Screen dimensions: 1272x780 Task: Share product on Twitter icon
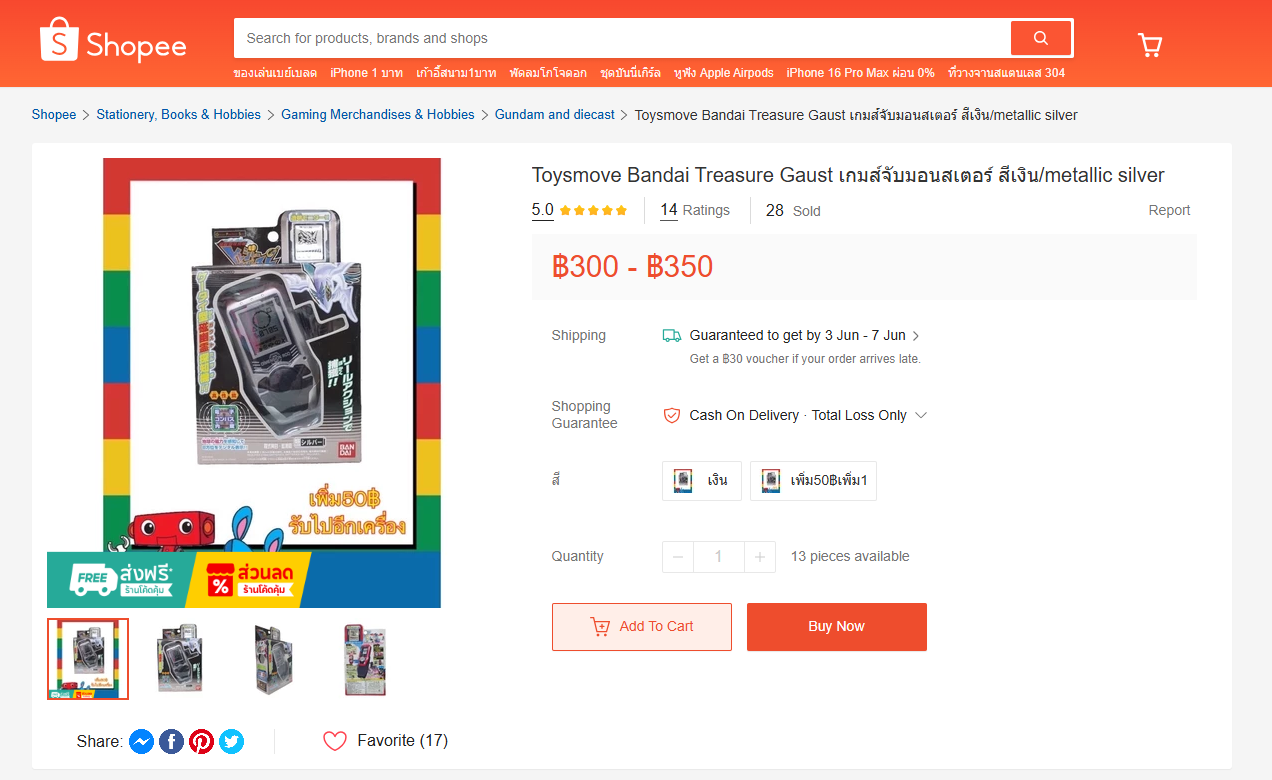pyautogui.click(x=231, y=741)
